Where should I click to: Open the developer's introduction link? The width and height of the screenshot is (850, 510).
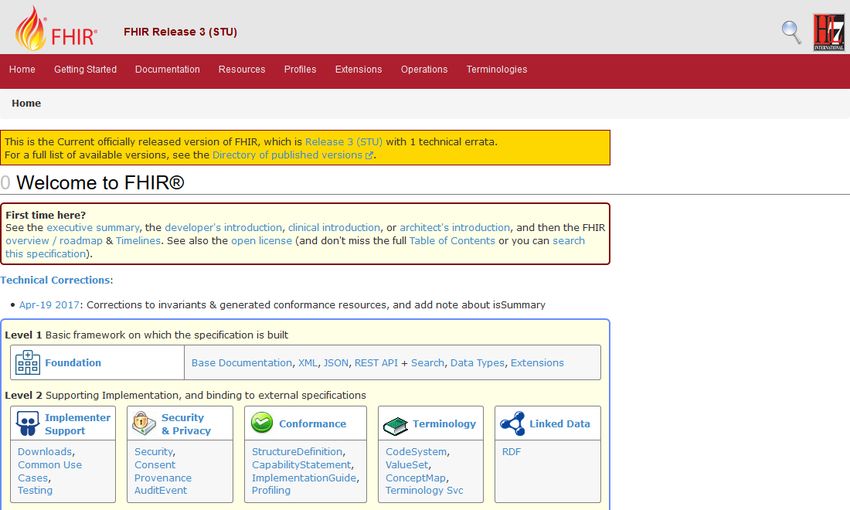(x=223, y=228)
